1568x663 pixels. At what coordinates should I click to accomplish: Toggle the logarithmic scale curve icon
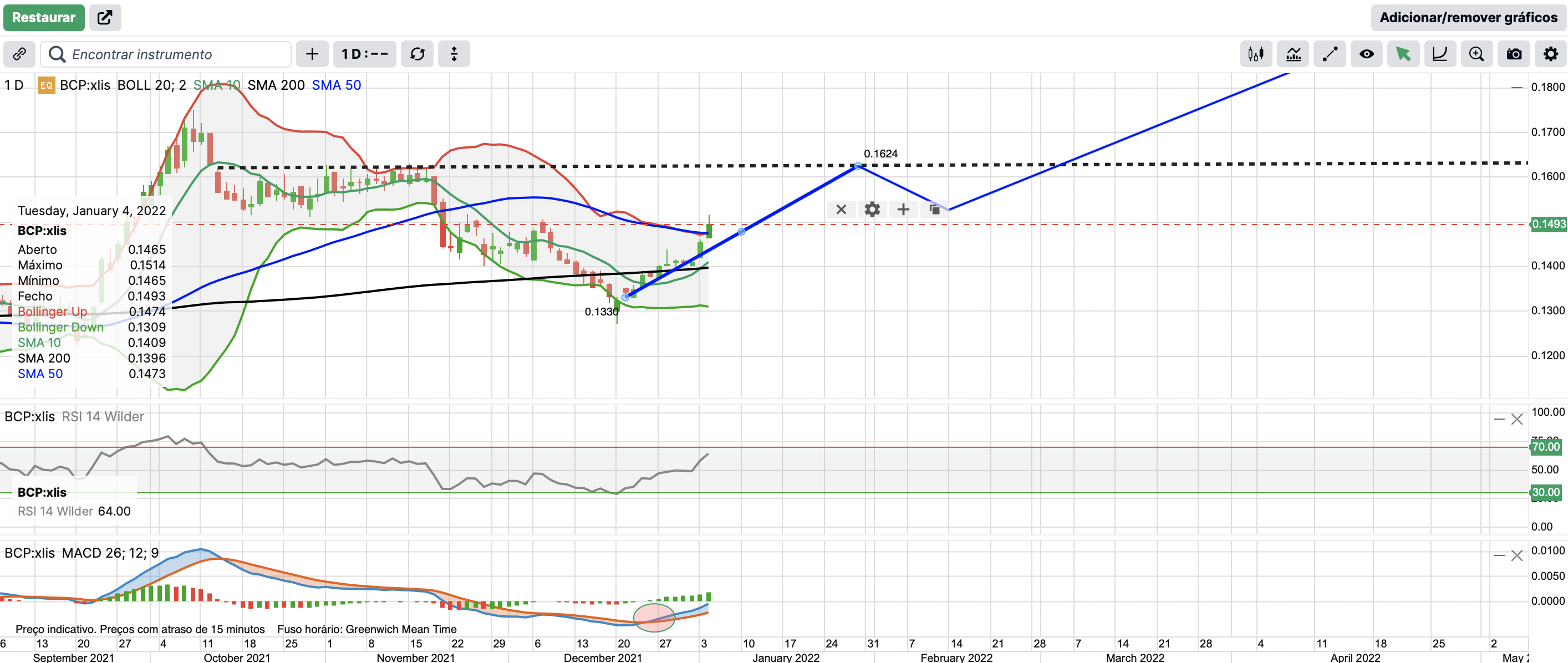pyautogui.click(x=1439, y=54)
